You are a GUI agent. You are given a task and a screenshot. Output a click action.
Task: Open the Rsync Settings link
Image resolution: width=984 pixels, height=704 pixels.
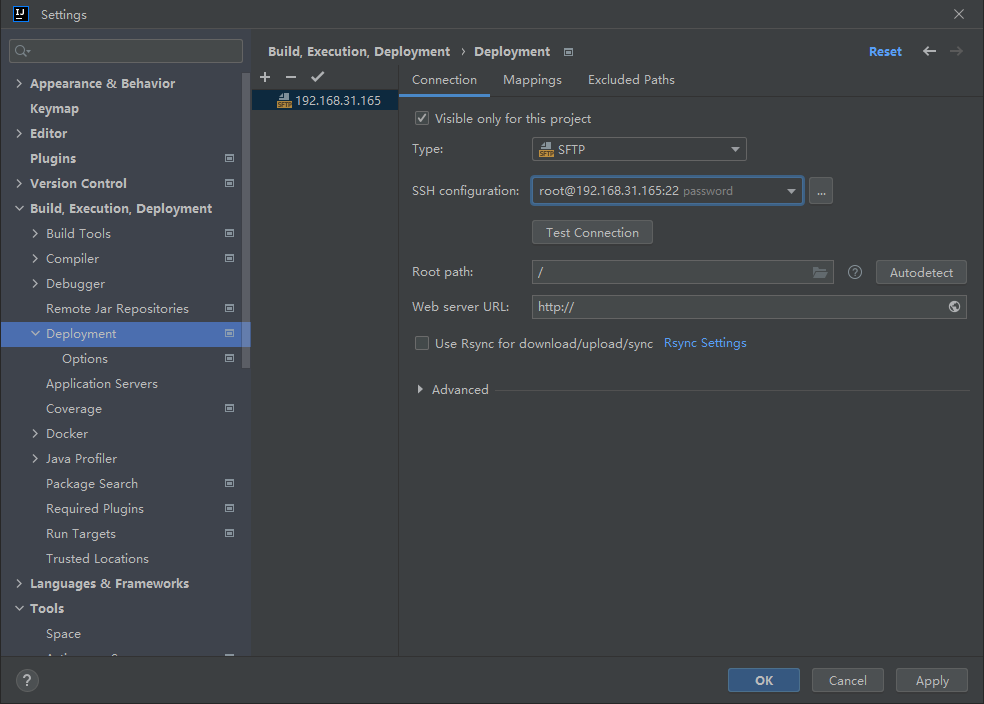pos(705,343)
